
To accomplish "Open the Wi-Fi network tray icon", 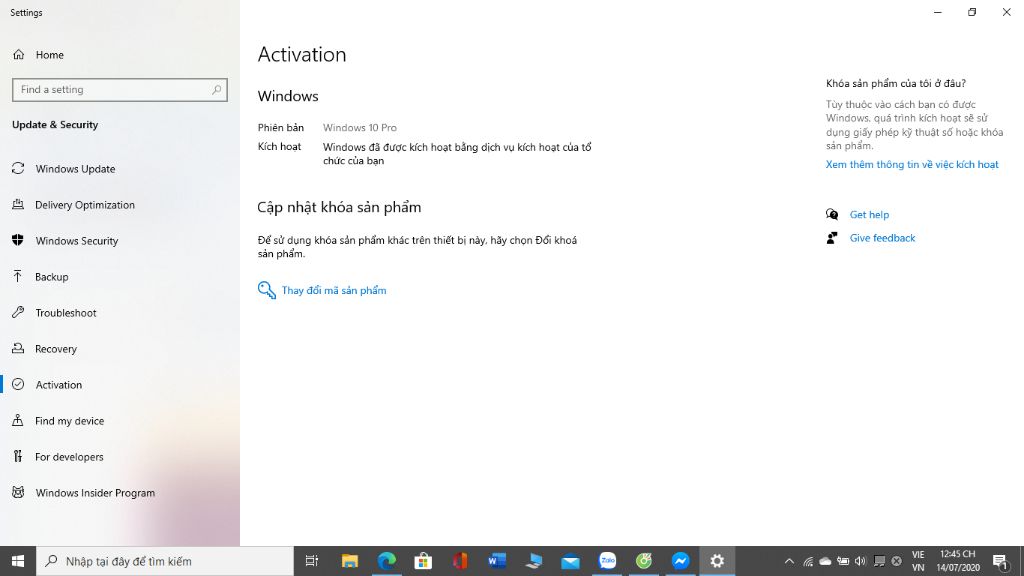I will pyautogui.click(x=808, y=561).
